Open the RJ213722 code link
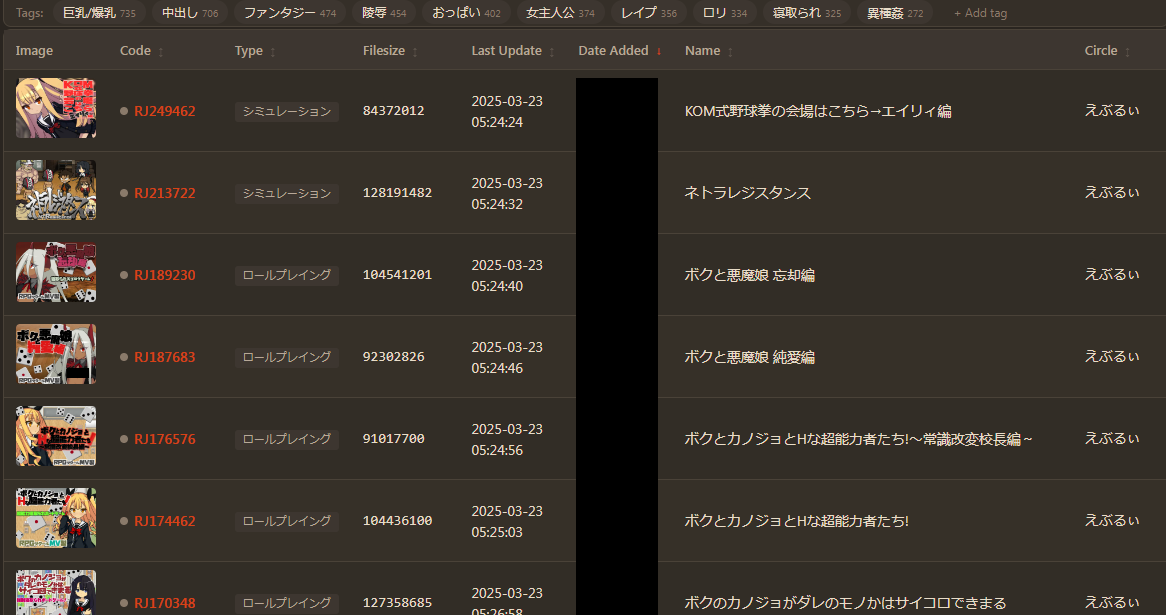The image size is (1166, 615). click(164, 193)
